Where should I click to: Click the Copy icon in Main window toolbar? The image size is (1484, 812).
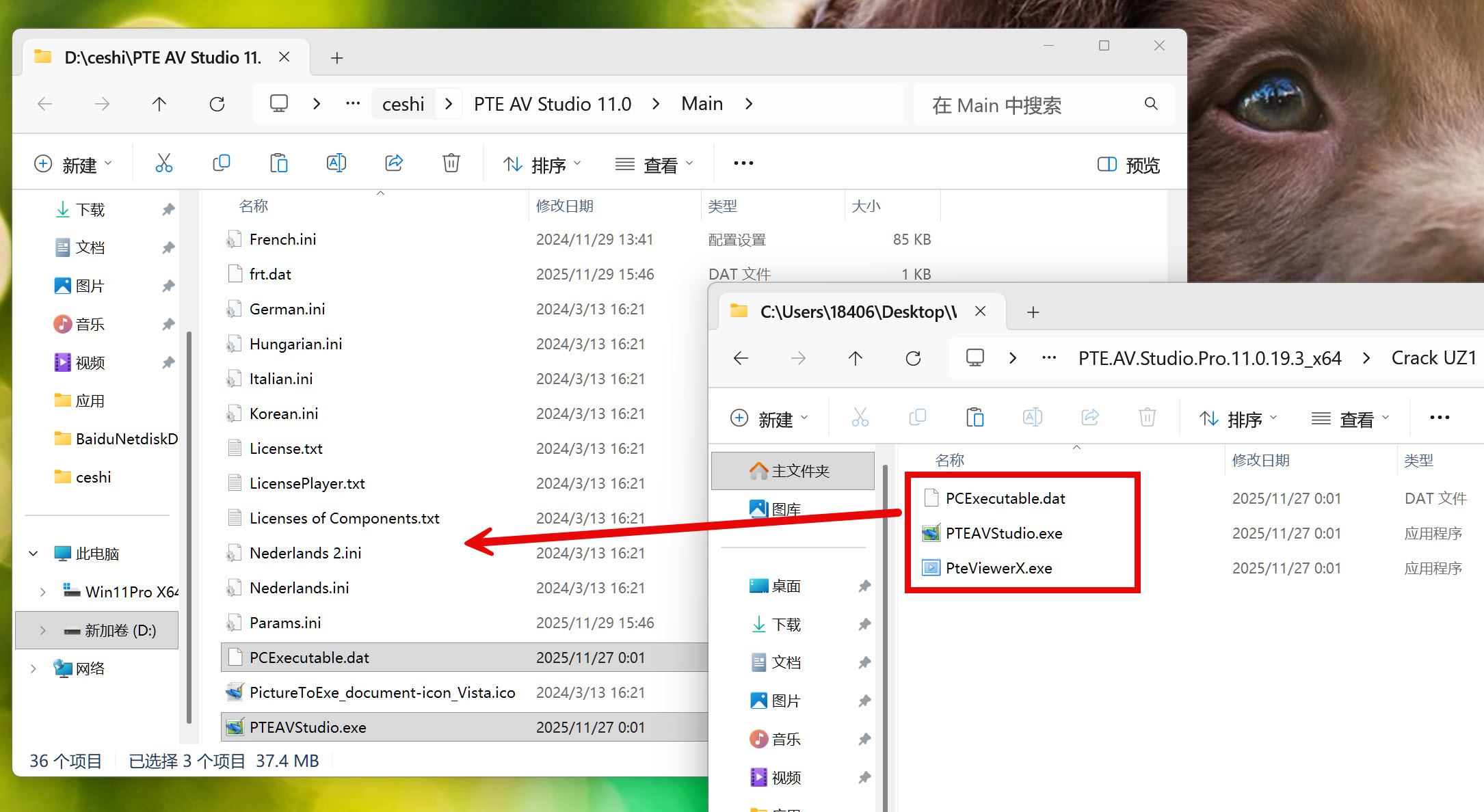point(222,163)
